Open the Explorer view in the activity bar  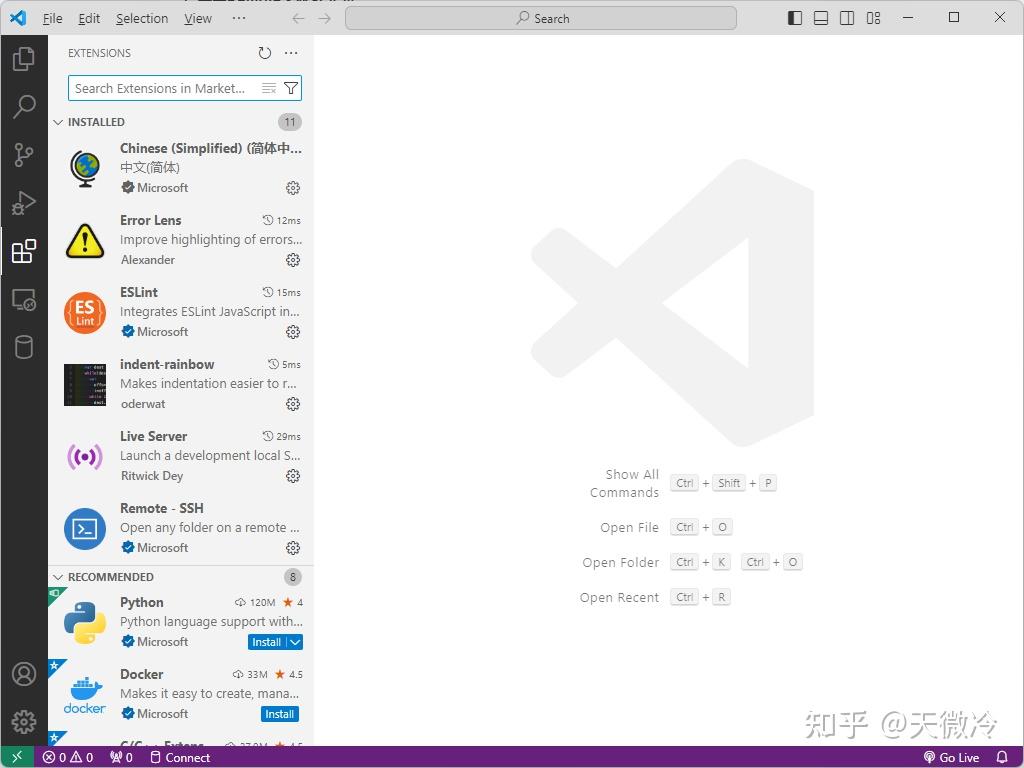coord(24,59)
